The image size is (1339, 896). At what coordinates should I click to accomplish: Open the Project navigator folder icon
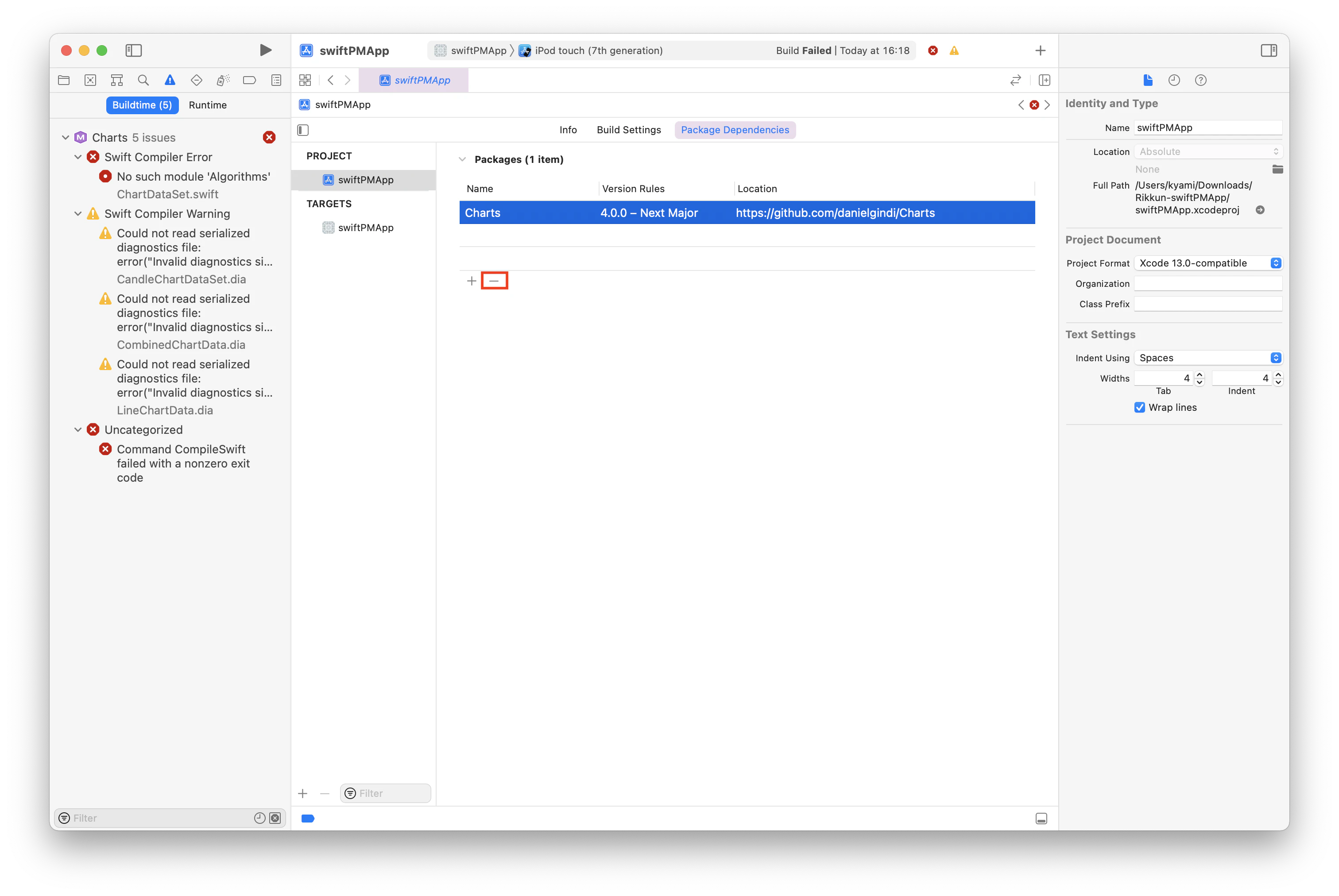[64, 80]
